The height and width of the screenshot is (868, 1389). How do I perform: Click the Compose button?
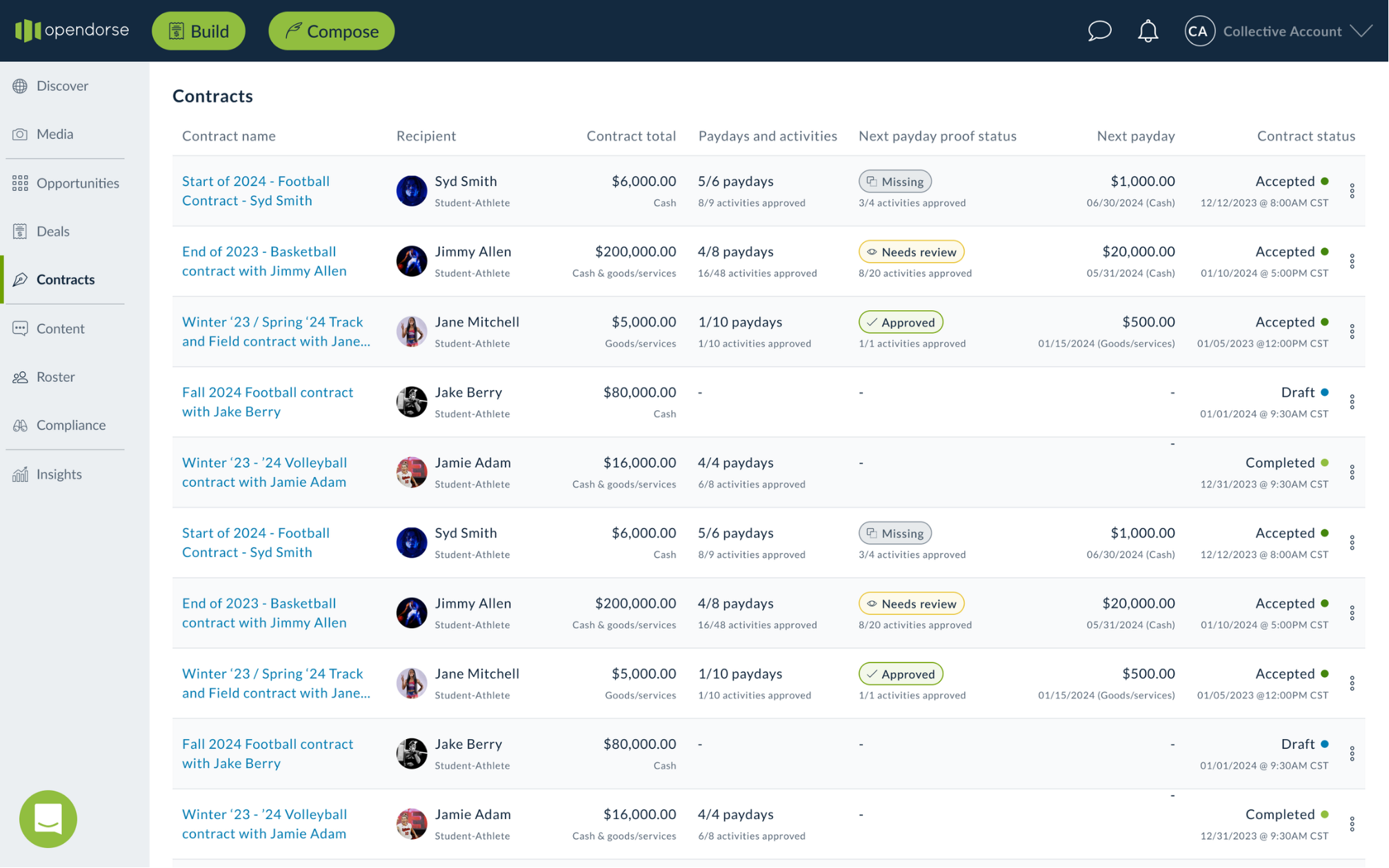332,31
